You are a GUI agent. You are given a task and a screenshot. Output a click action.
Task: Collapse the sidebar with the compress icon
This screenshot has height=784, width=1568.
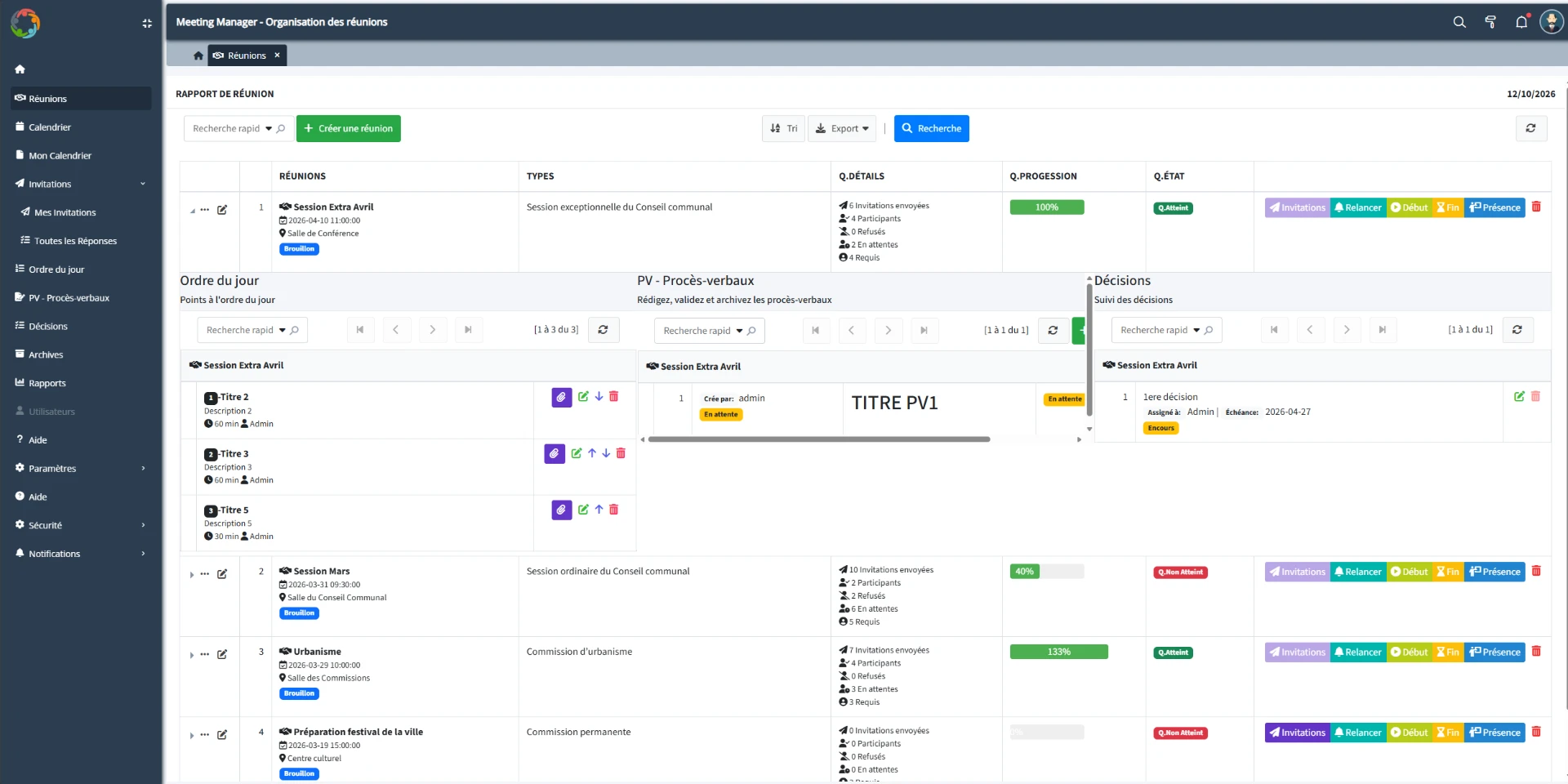147,24
